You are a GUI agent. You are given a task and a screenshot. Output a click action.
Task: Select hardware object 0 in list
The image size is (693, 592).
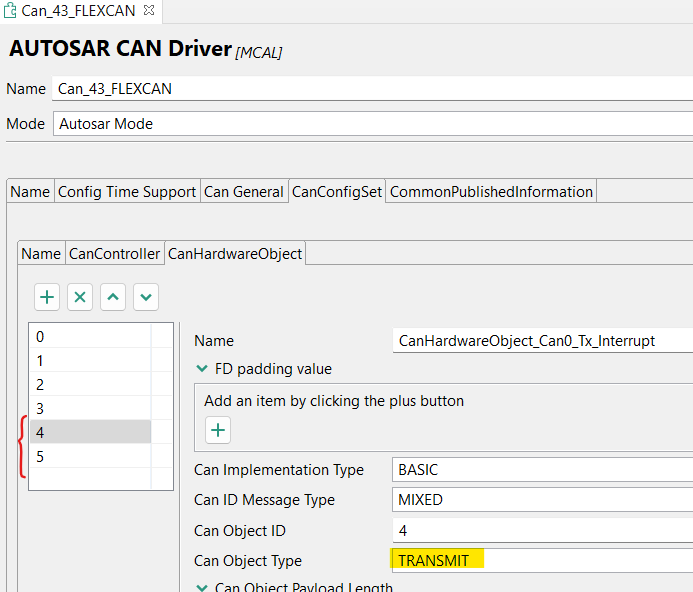91,336
